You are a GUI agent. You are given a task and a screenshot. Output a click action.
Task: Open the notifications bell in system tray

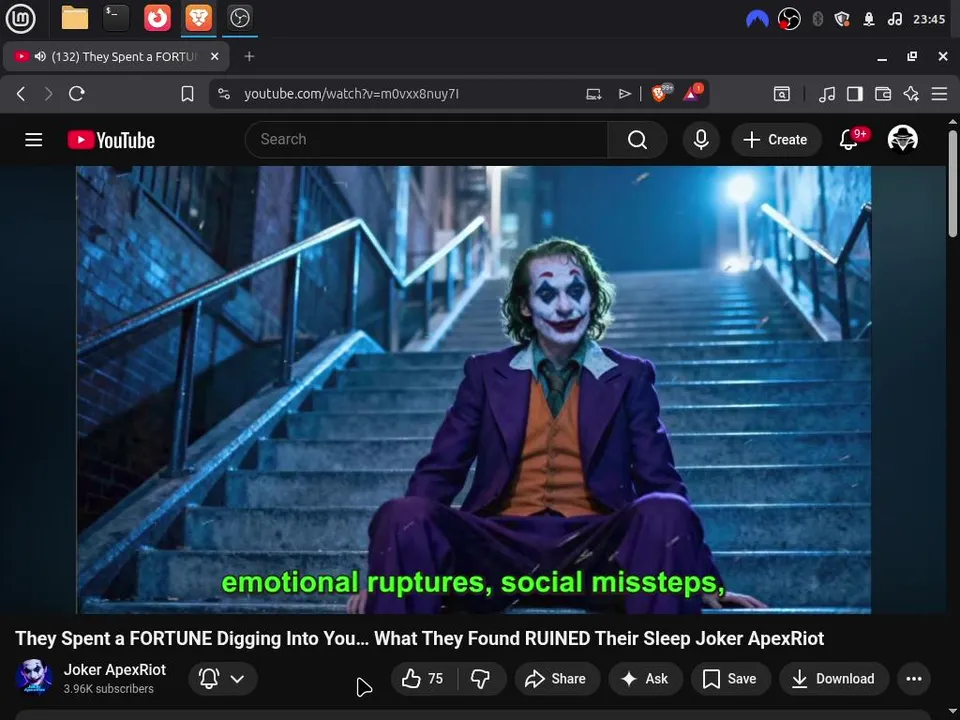pos(869,19)
